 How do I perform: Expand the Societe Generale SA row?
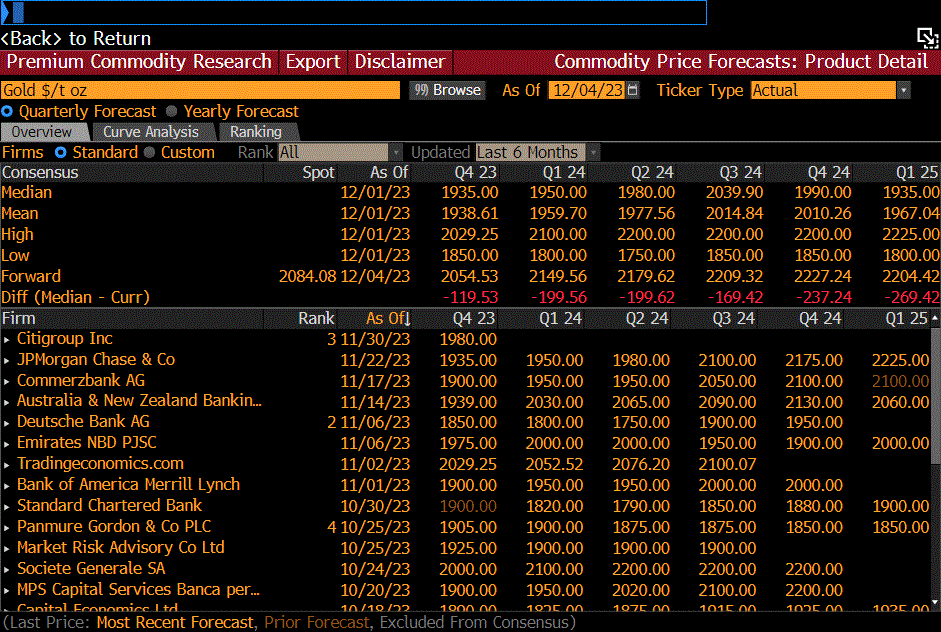(x=7, y=570)
